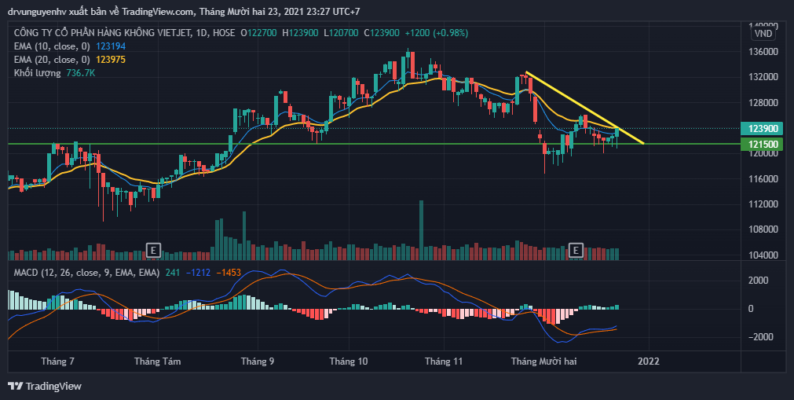
Task: Click the 128000 price axis label
Action: pos(763,103)
